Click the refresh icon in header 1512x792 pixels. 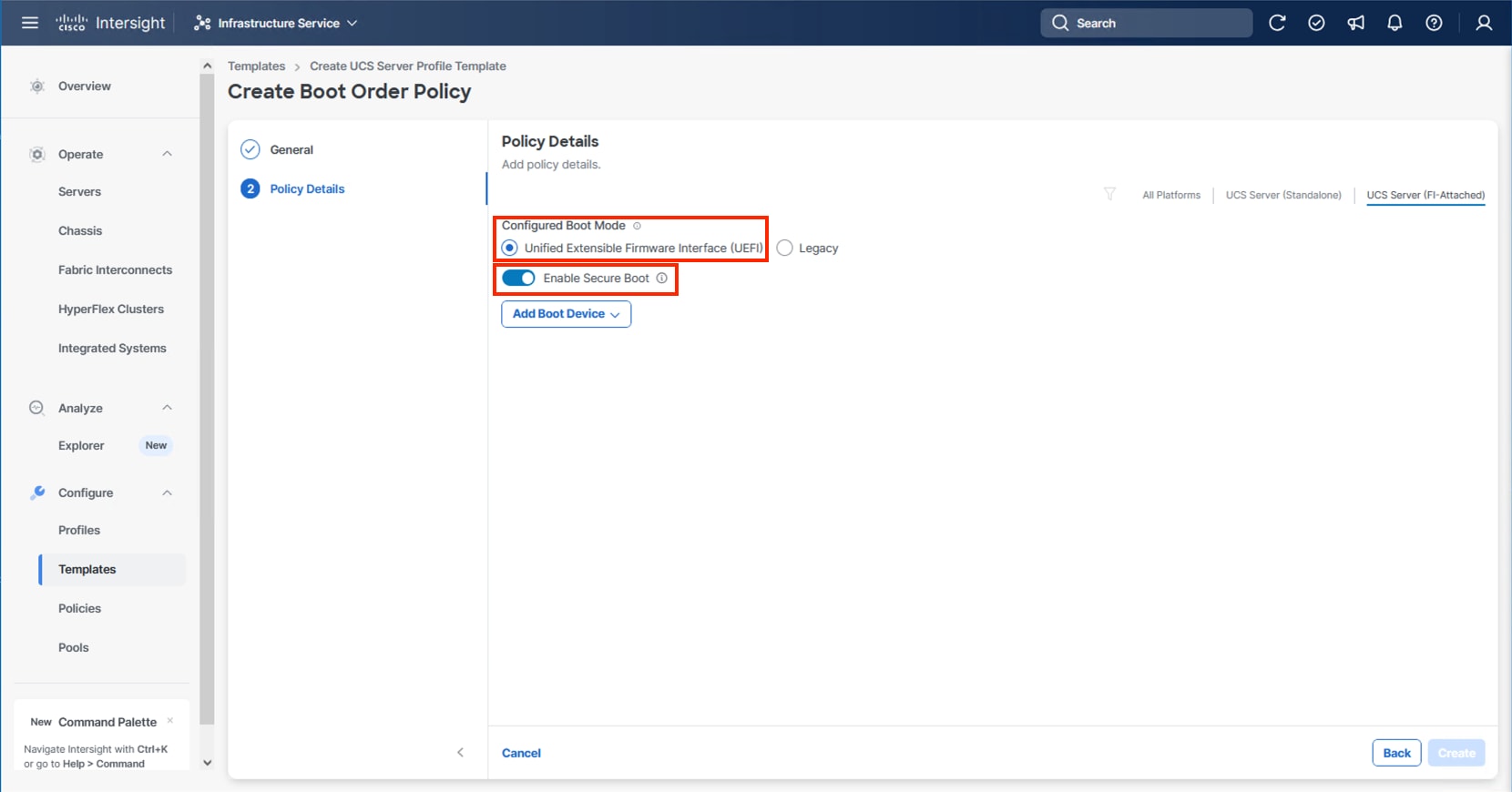[x=1277, y=23]
